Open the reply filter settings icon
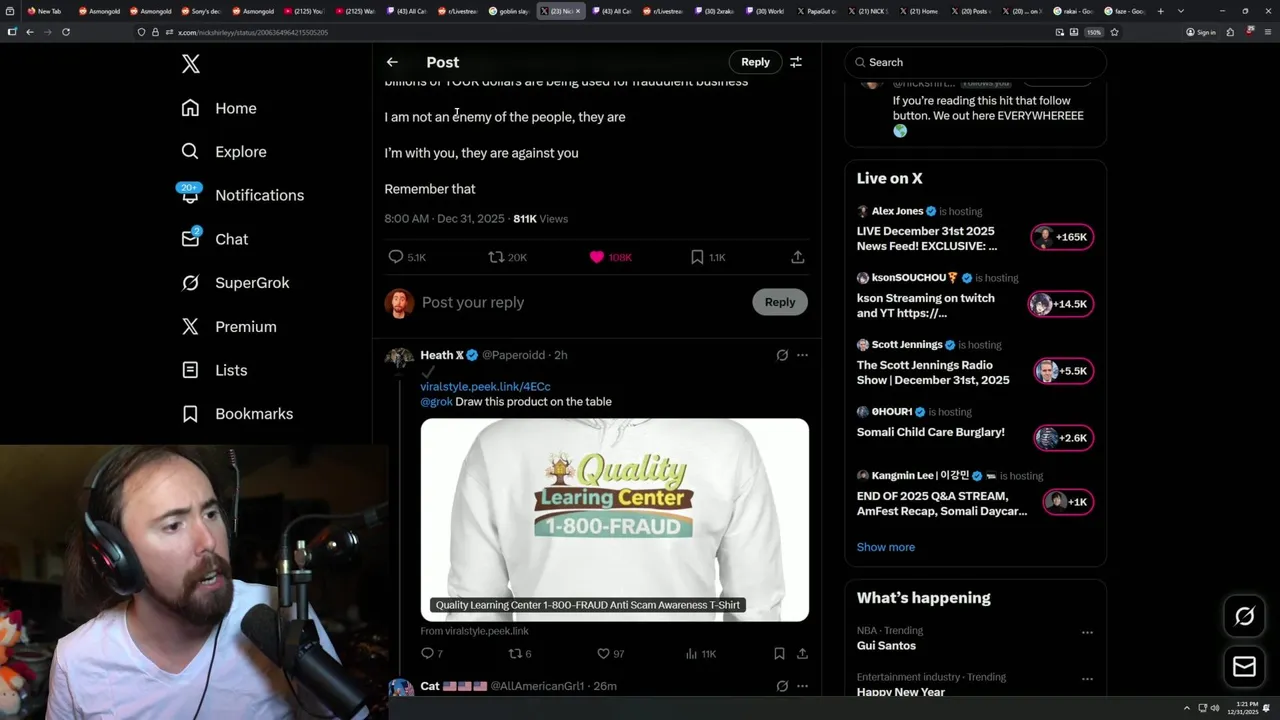This screenshot has height=720, width=1280. [x=796, y=62]
